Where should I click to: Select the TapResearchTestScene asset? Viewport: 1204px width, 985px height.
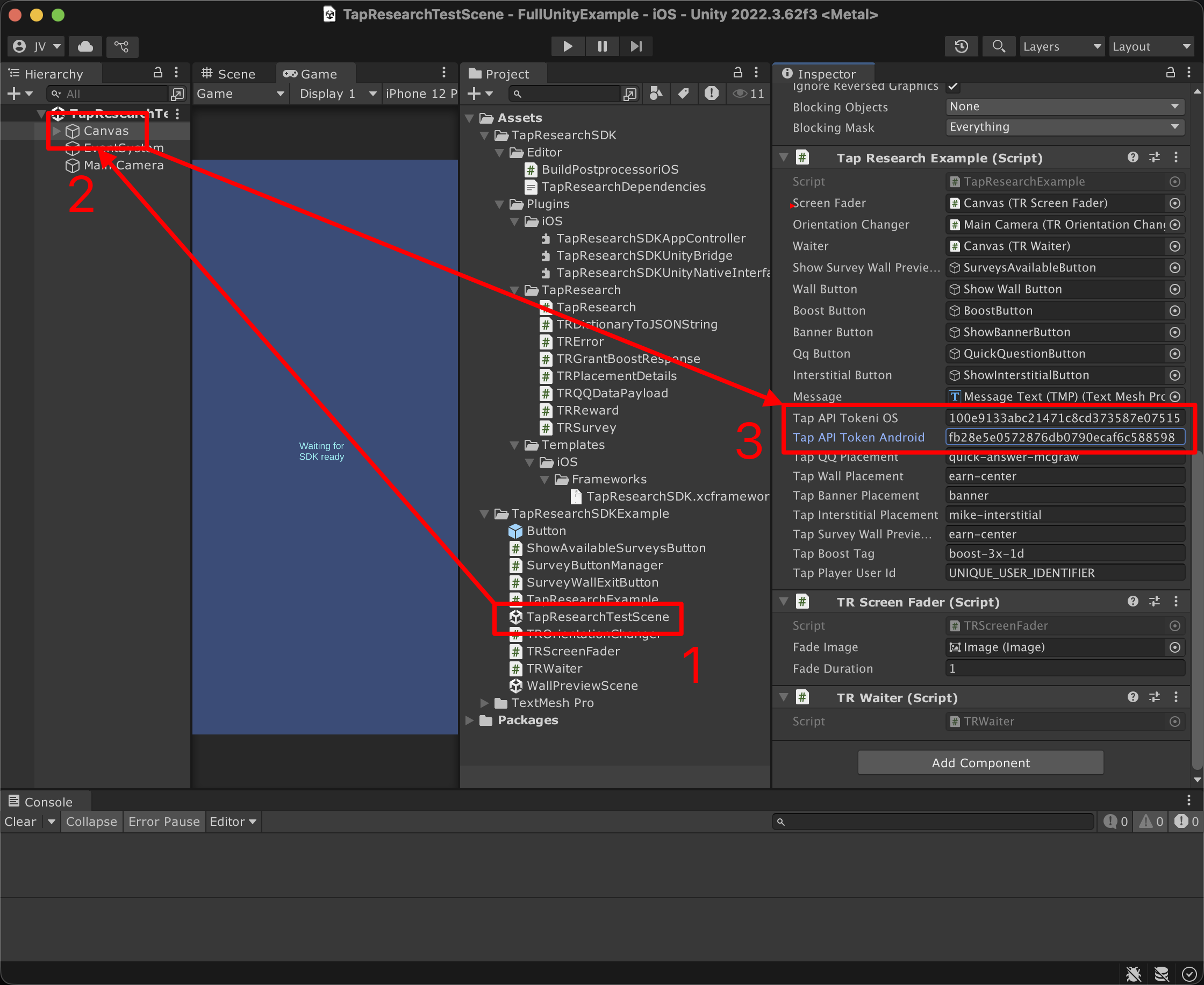click(590, 617)
